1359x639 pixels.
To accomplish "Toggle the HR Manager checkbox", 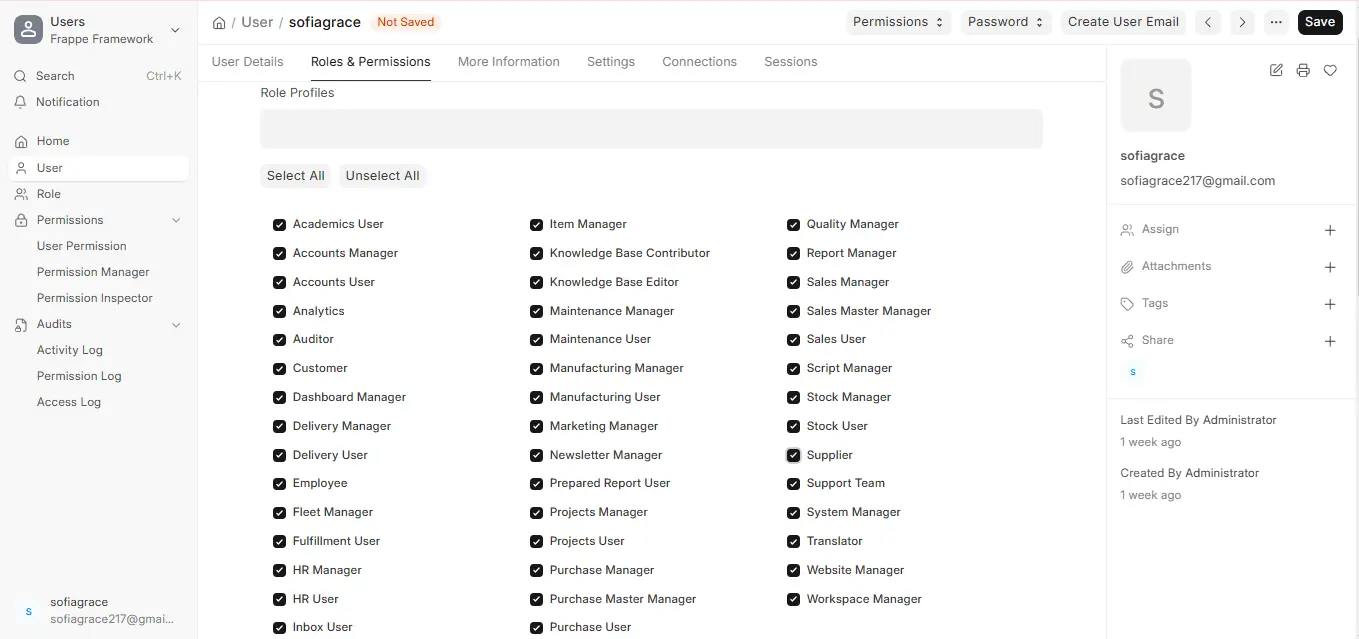I will (280, 571).
